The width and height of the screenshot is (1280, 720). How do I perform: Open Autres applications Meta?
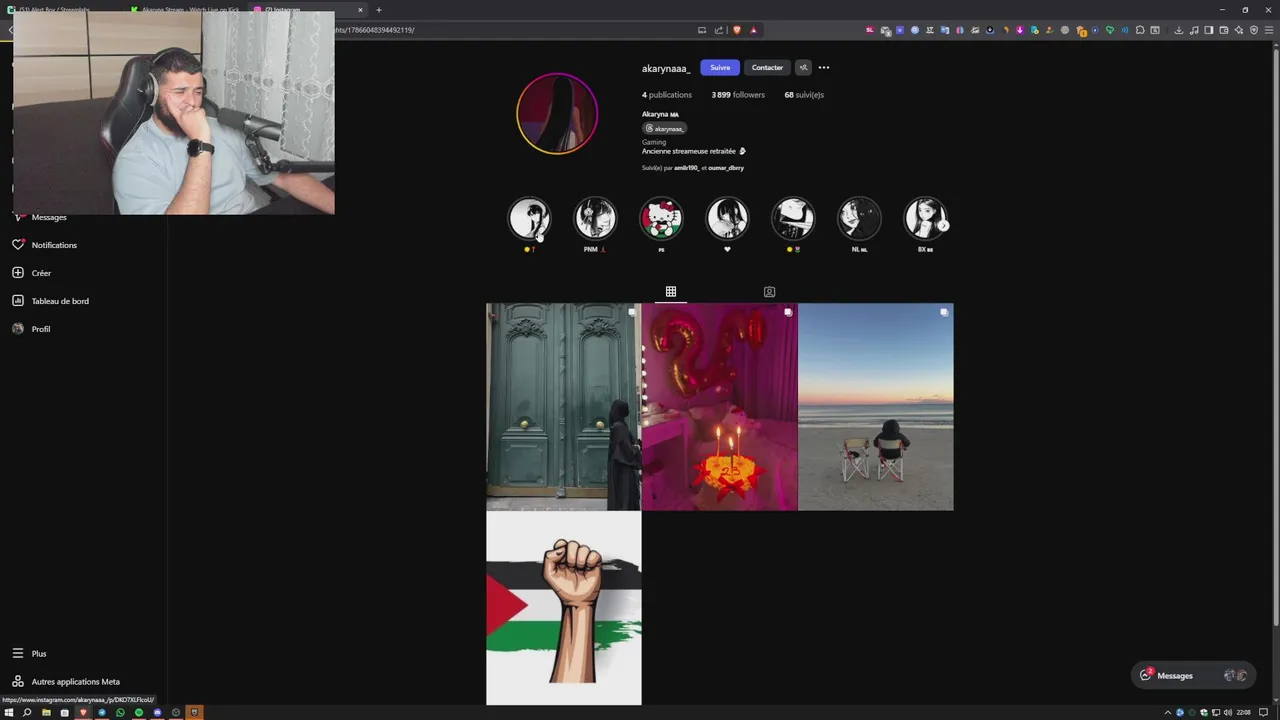[x=66, y=681]
